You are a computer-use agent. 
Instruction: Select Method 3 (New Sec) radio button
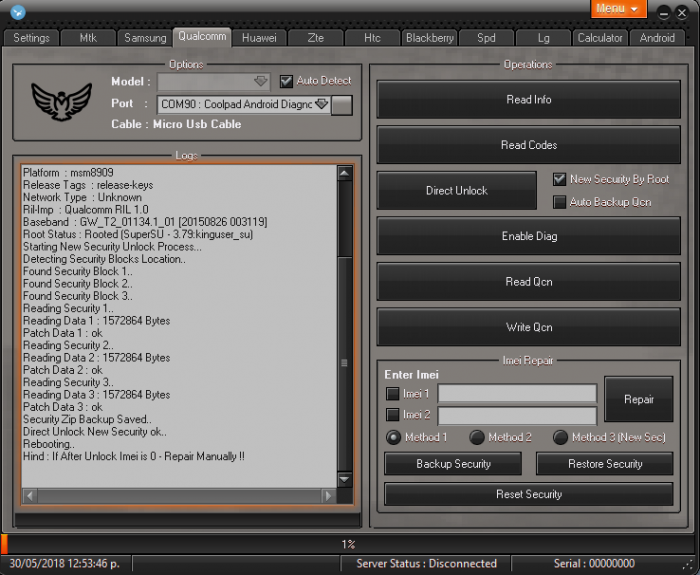click(560, 437)
